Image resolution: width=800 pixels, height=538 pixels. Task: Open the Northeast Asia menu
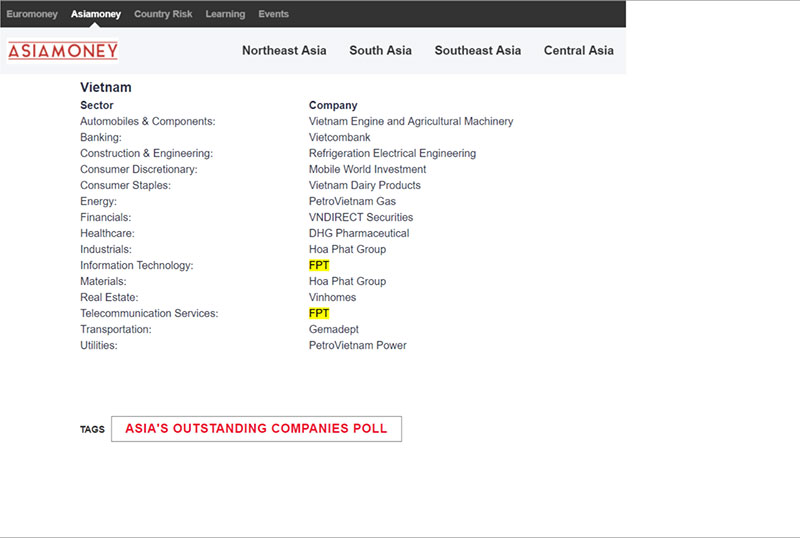coord(284,50)
